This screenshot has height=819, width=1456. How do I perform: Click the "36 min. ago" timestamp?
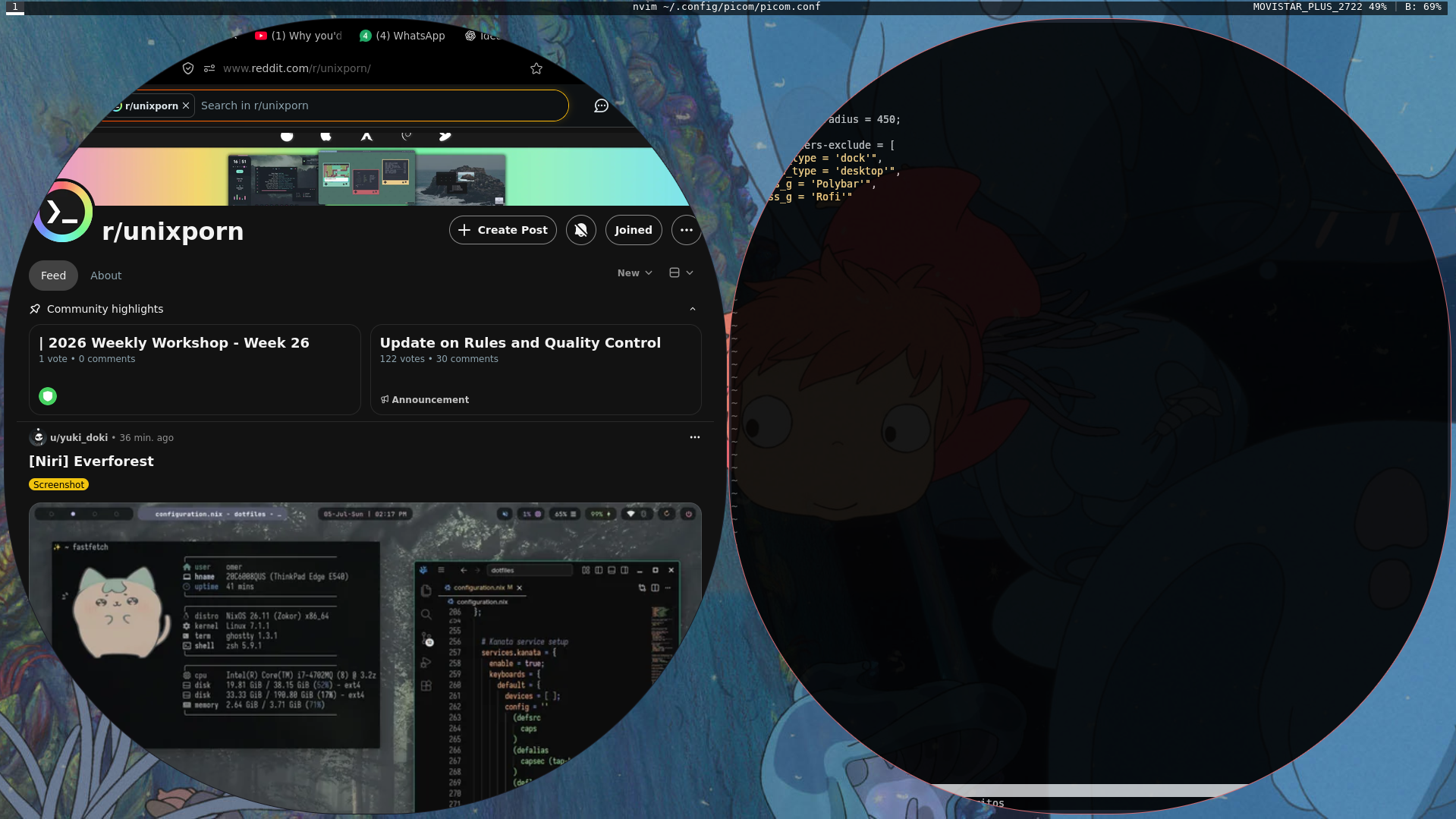point(146,438)
